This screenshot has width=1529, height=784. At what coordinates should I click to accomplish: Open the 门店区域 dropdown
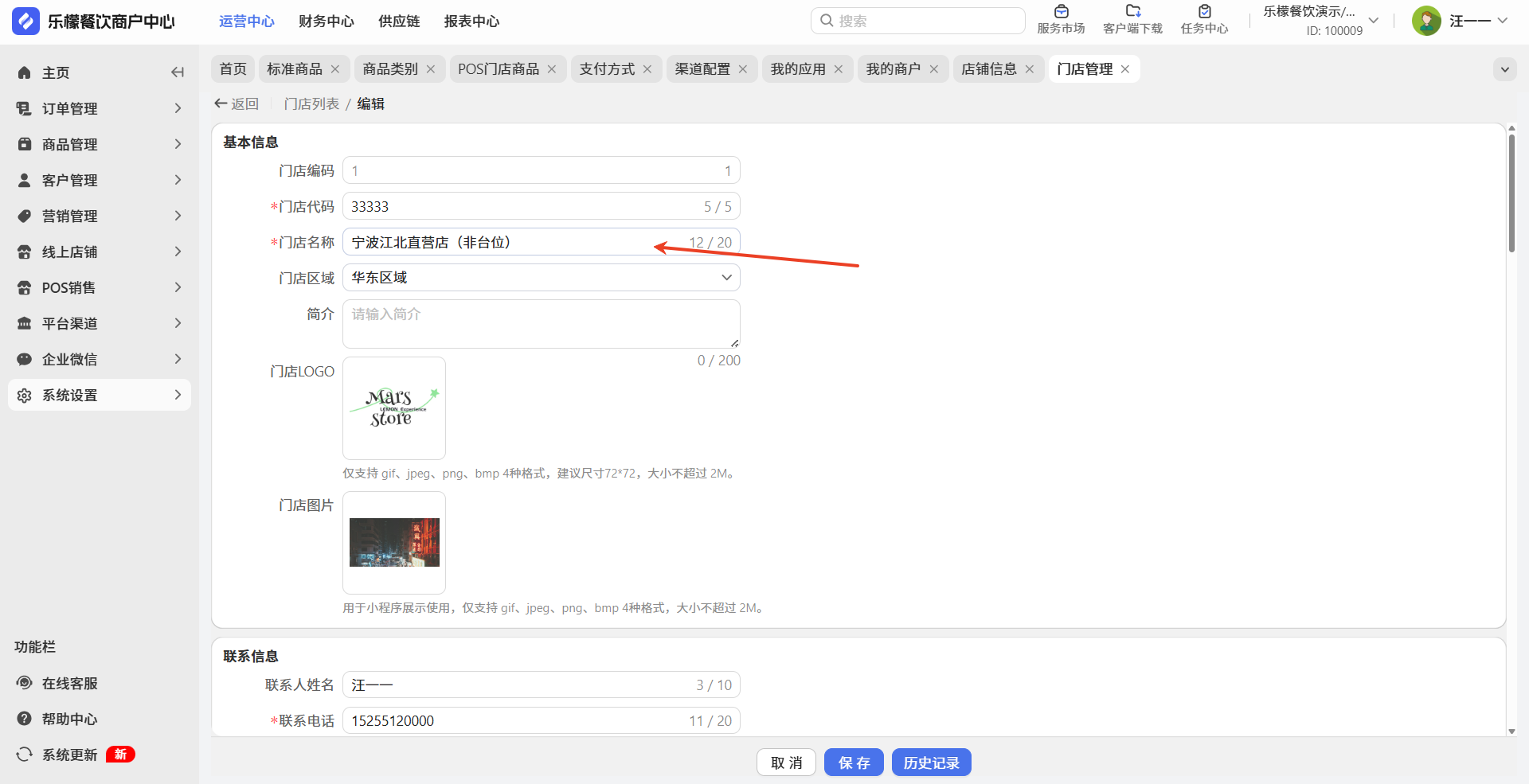pyautogui.click(x=542, y=278)
